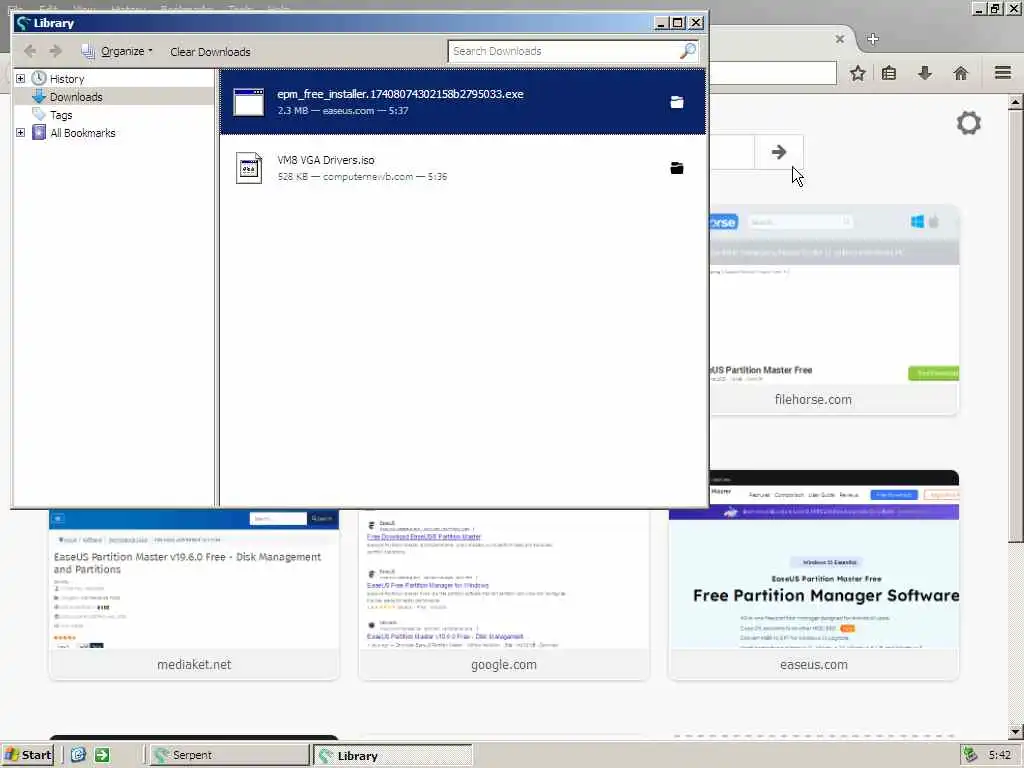Go forward with Library forward arrow
The image size is (1024, 768).
56,51
